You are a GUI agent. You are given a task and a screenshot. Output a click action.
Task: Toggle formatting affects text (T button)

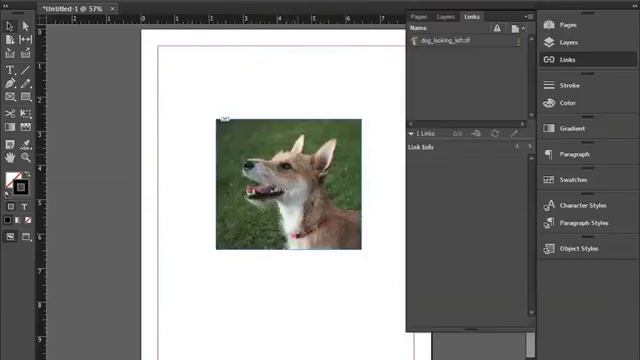pos(24,207)
